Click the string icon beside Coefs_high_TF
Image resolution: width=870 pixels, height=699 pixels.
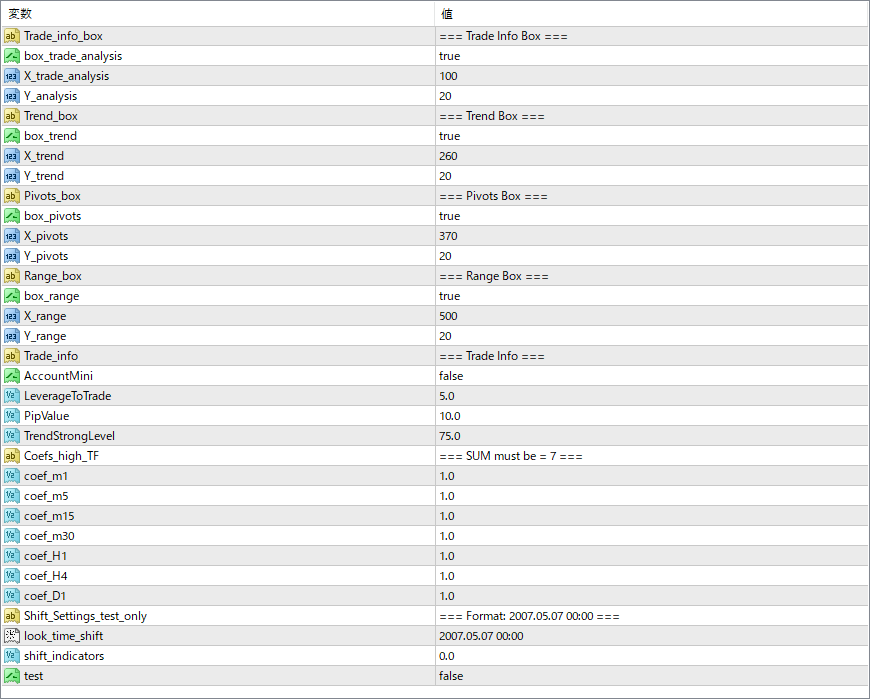pos(12,456)
